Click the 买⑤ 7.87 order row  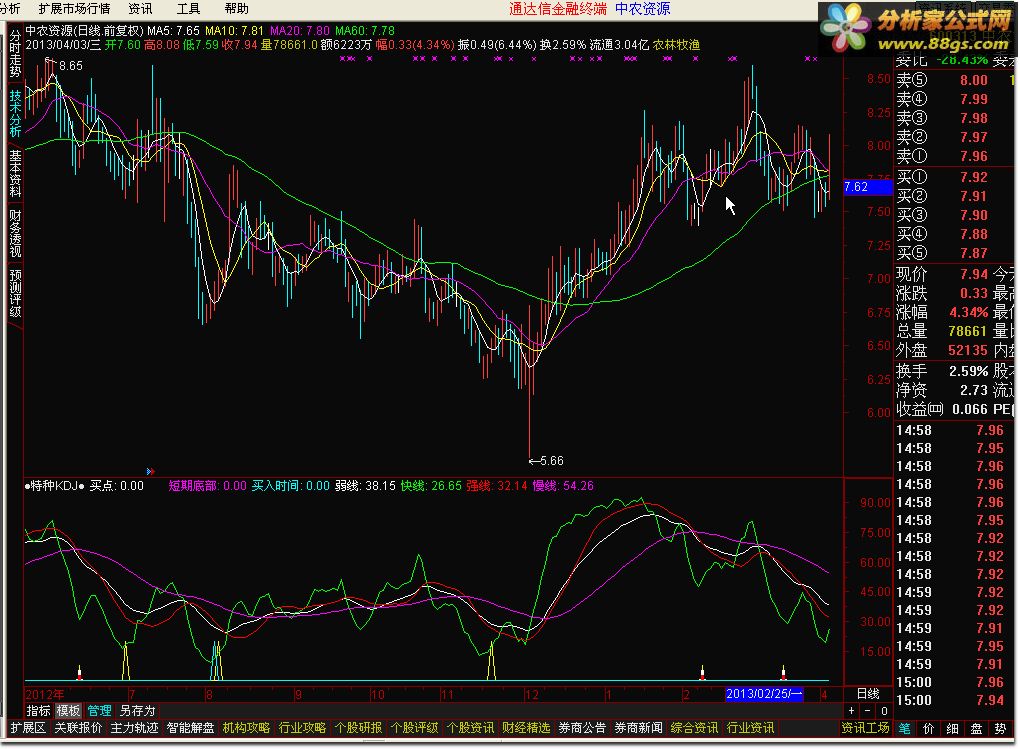(942, 253)
